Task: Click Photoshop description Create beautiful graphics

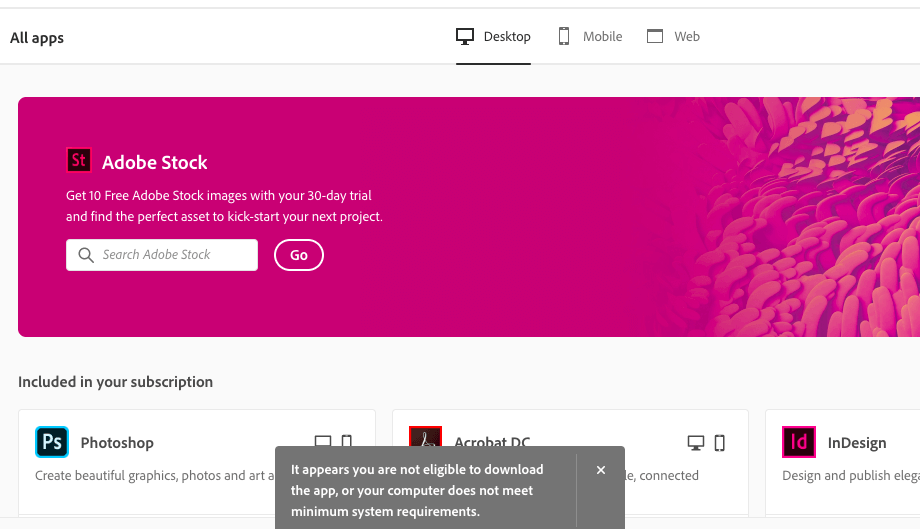Action: click(155, 476)
